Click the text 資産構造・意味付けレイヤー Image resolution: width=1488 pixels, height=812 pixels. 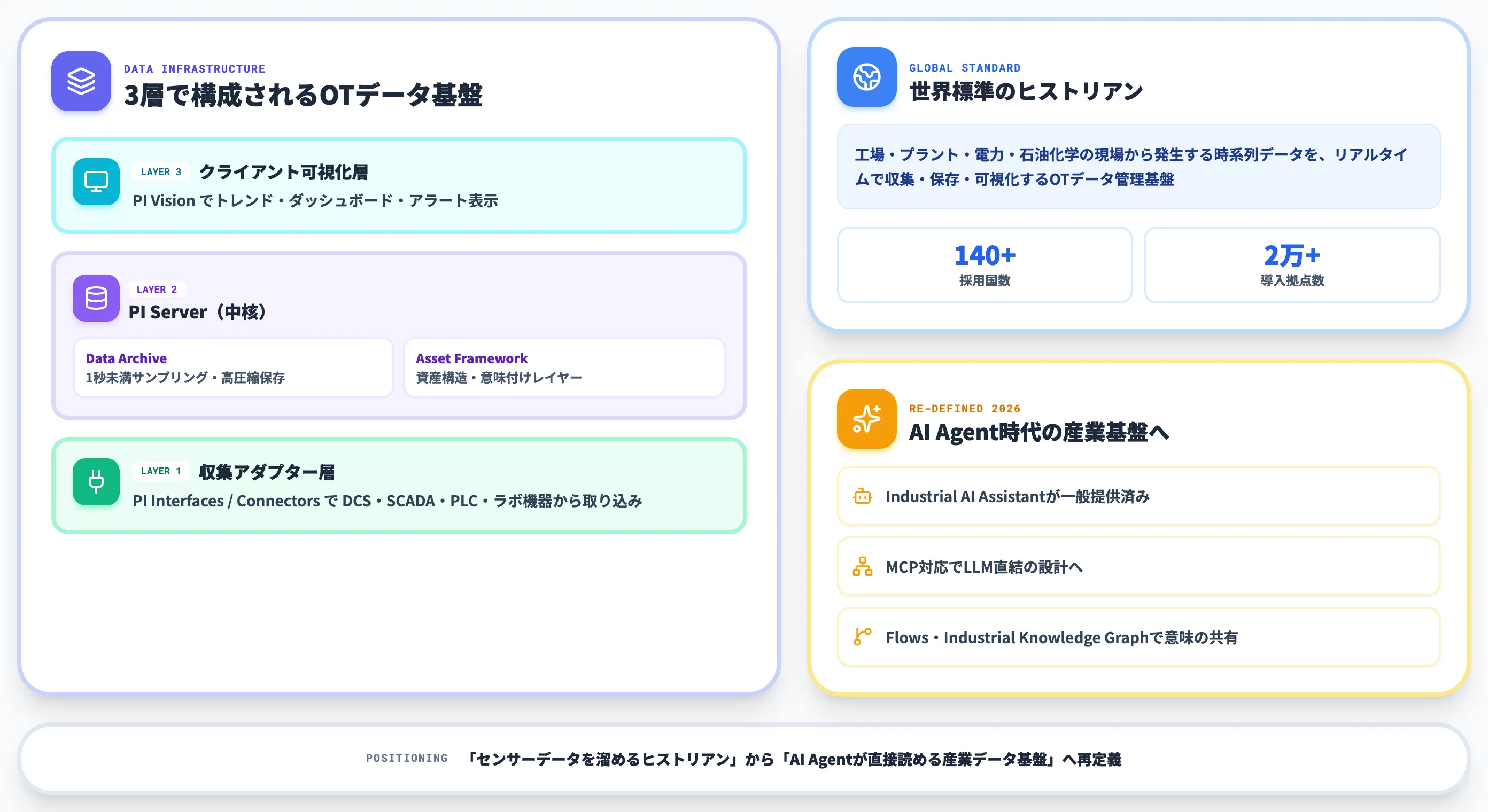tap(499, 378)
